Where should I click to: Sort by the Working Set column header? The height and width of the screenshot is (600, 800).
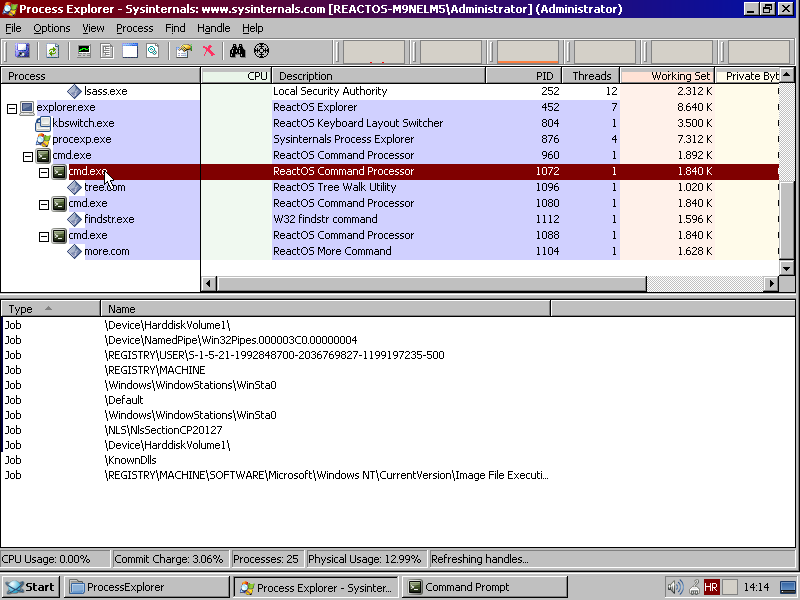pyautogui.click(x=667, y=76)
